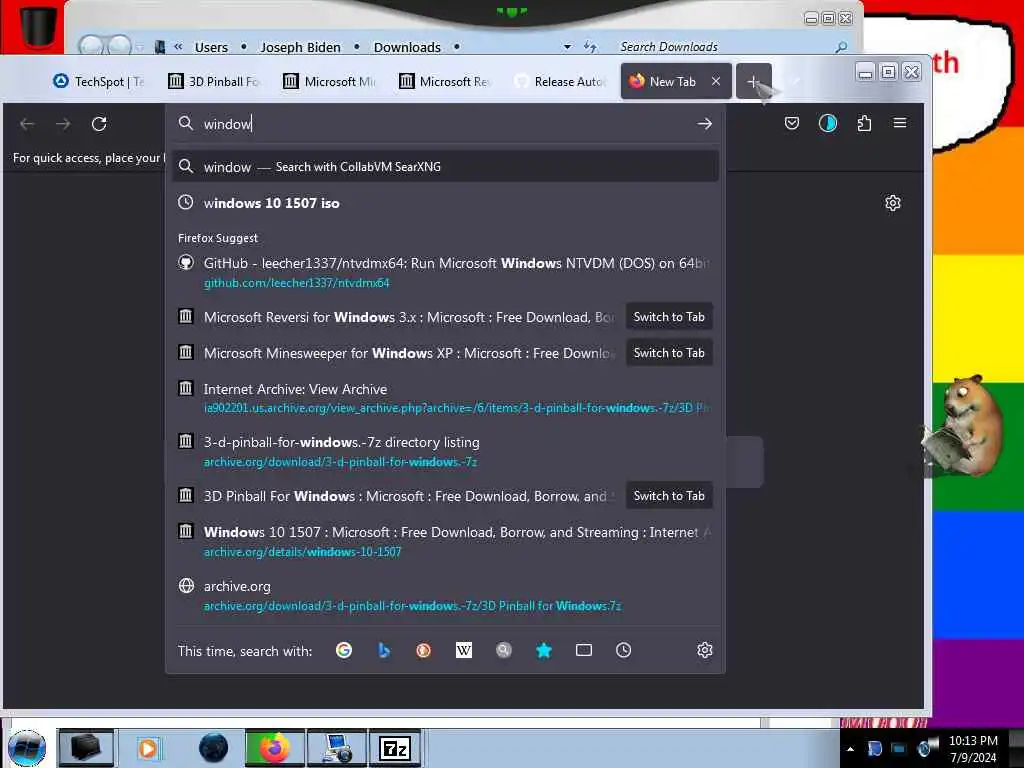The width and height of the screenshot is (1024, 768).
Task: Click Switch to Tab for 3D Pinball
Action: (669, 496)
